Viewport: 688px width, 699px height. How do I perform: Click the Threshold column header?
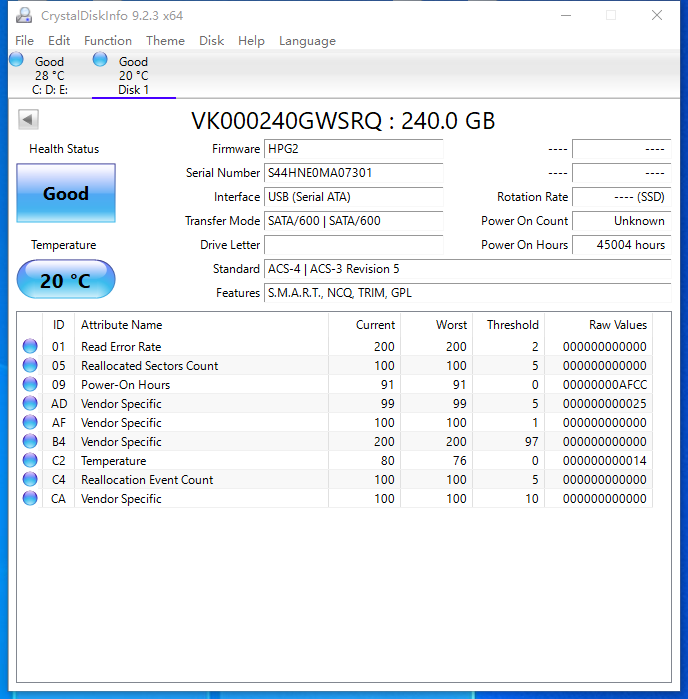[509, 325]
